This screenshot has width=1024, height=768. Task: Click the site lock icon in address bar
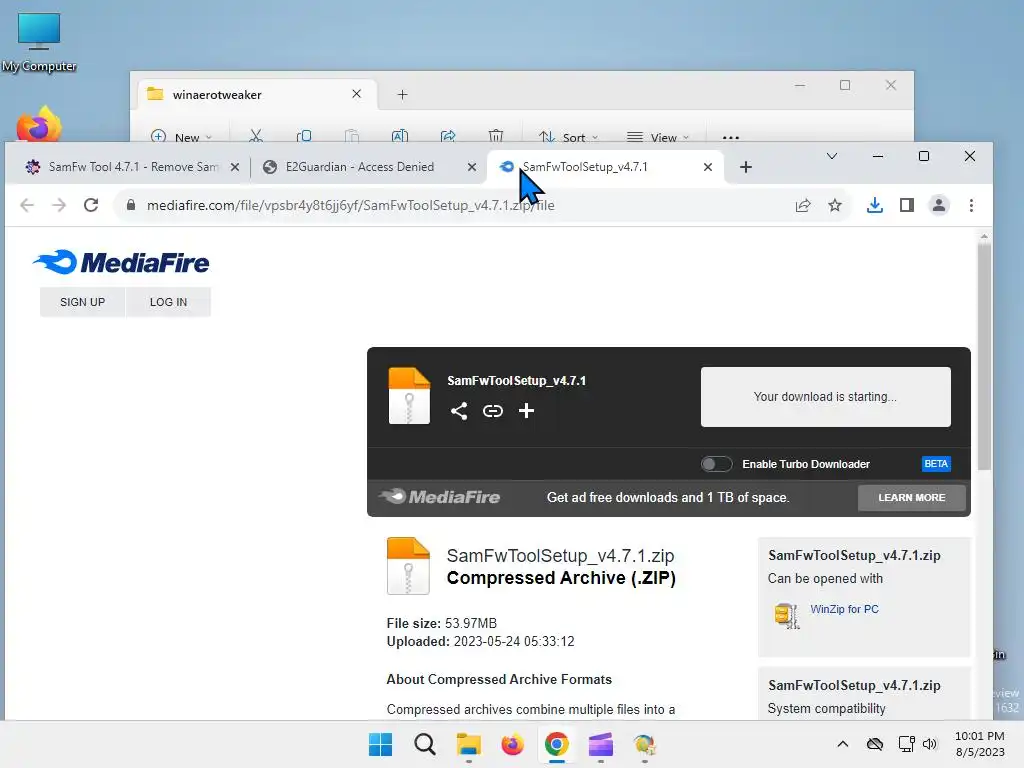[131, 205]
